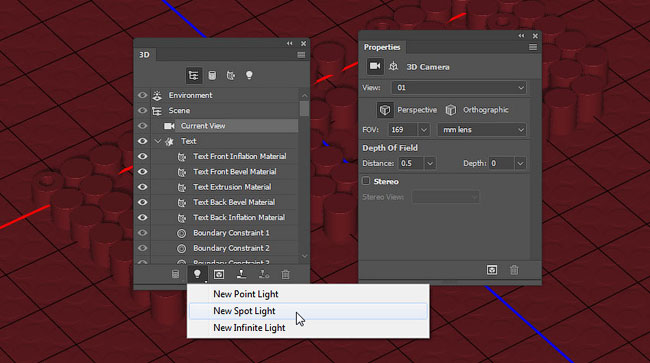
Task: Select the 3D panel tab
Action: [x=145, y=55]
